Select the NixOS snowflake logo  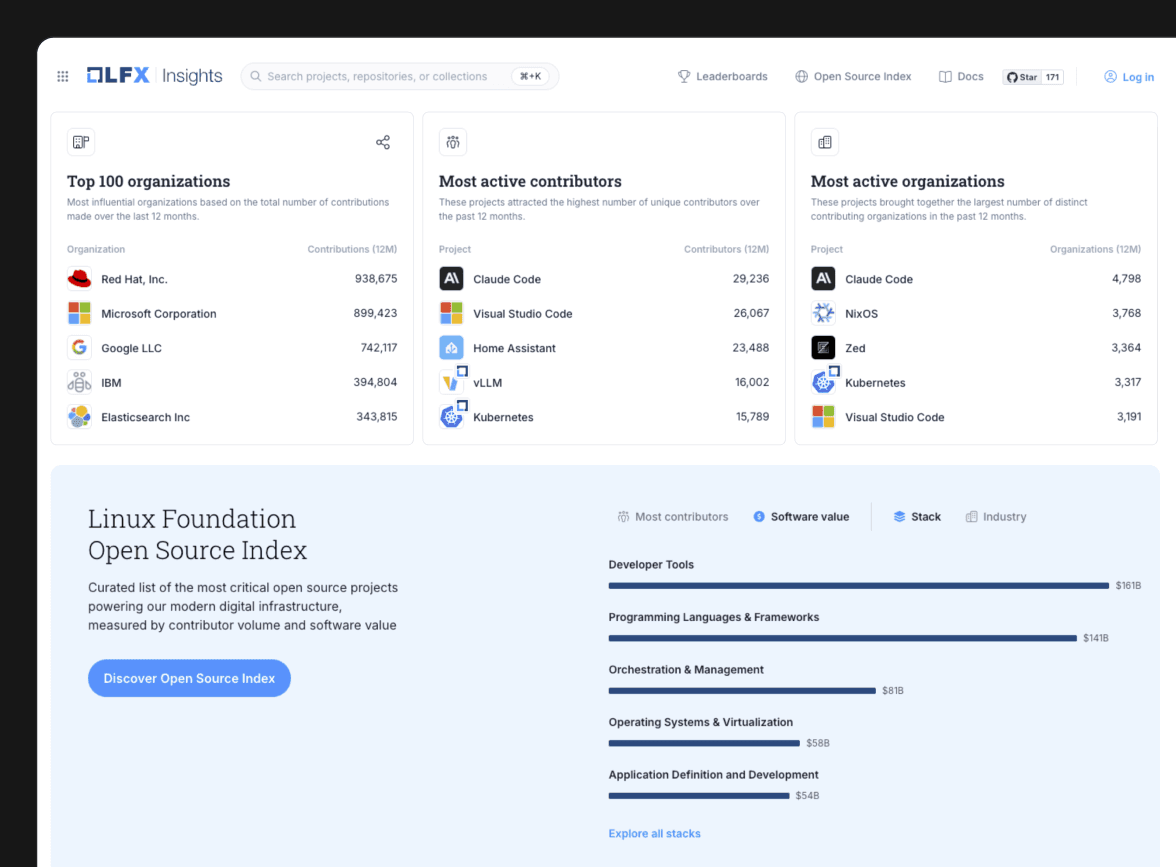(x=823, y=312)
